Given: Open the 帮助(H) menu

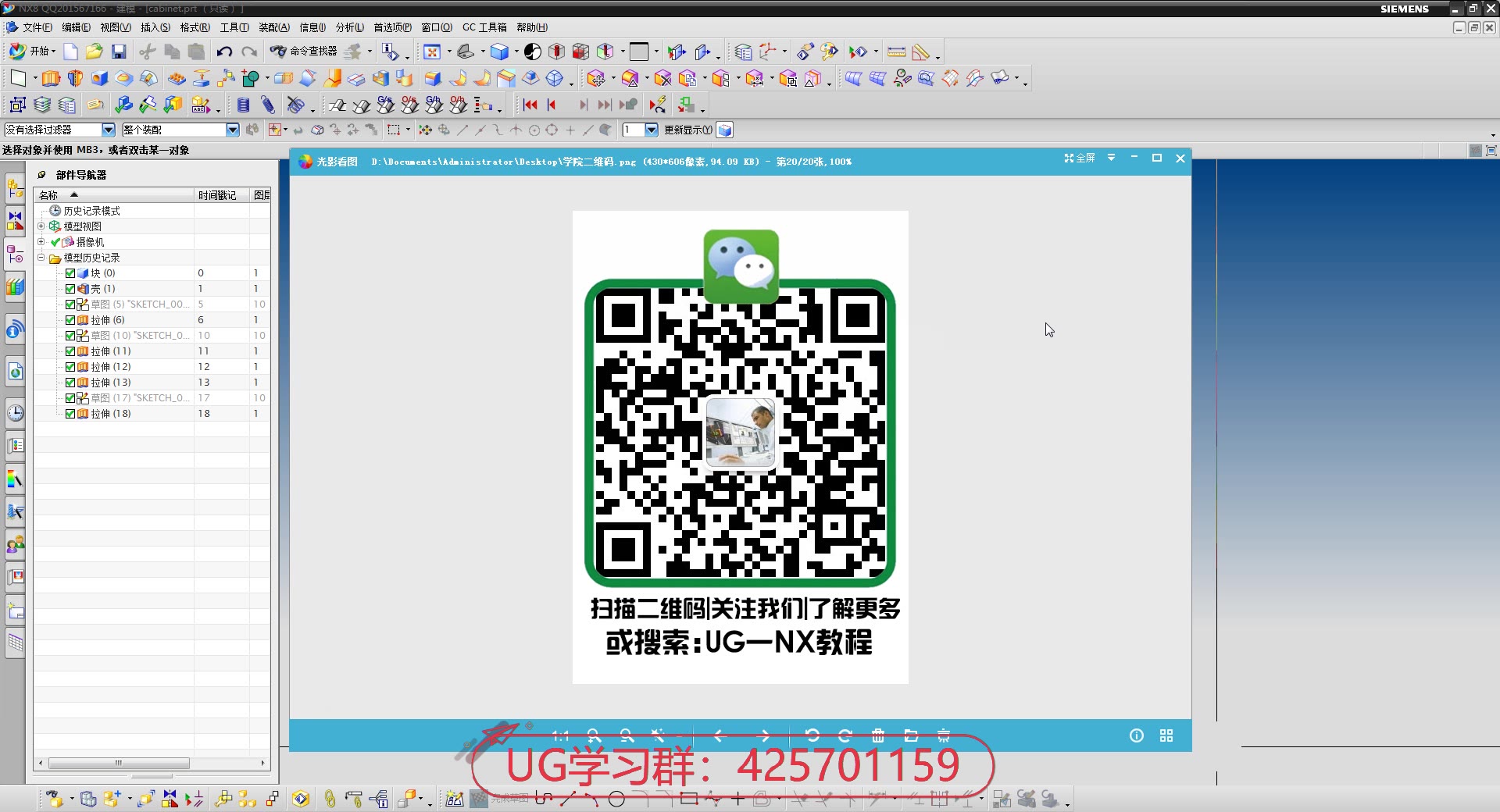Looking at the screenshot, I should tap(532, 27).
